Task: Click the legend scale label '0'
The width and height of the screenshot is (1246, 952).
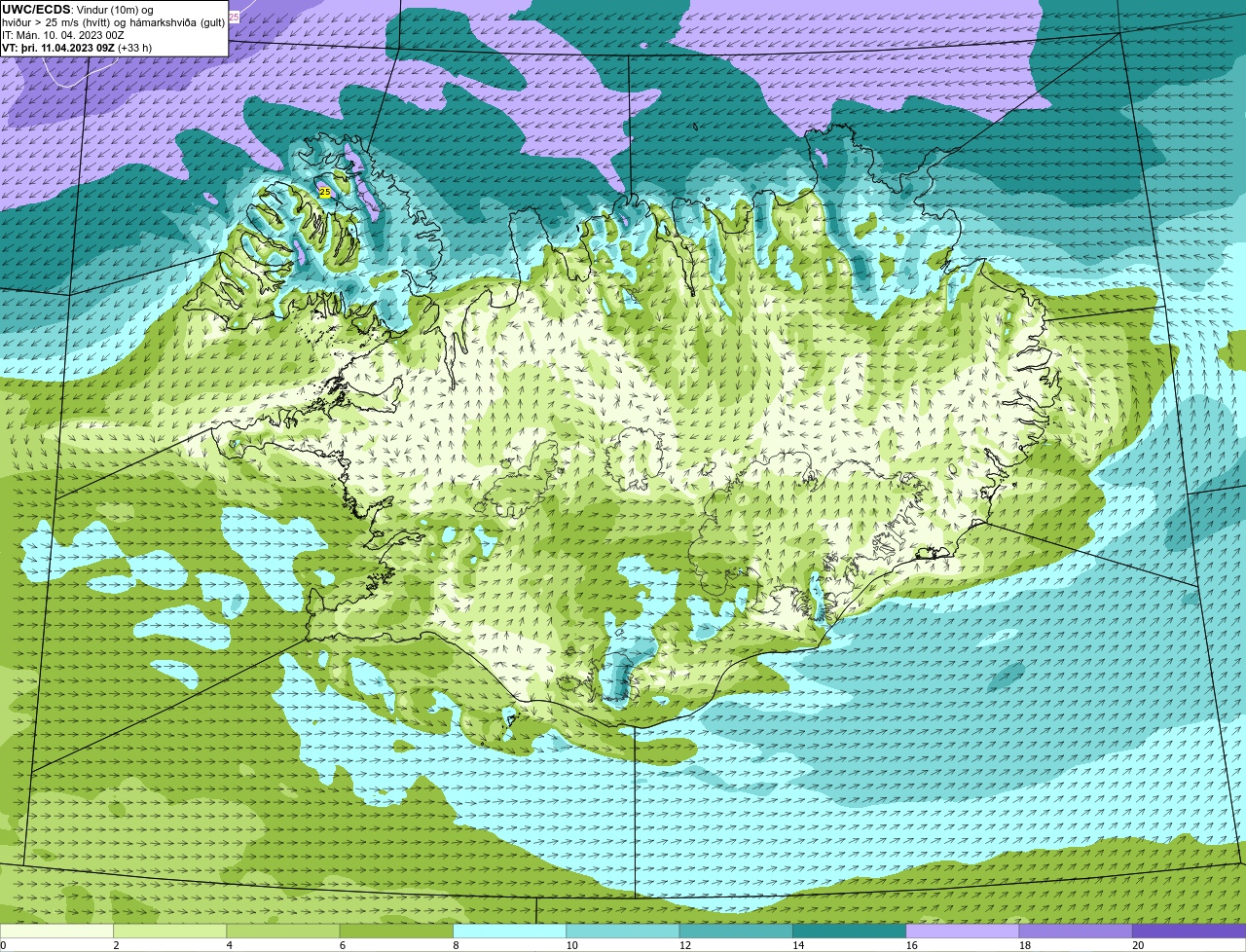Action: pyautogui.click(x=3, y=945)
